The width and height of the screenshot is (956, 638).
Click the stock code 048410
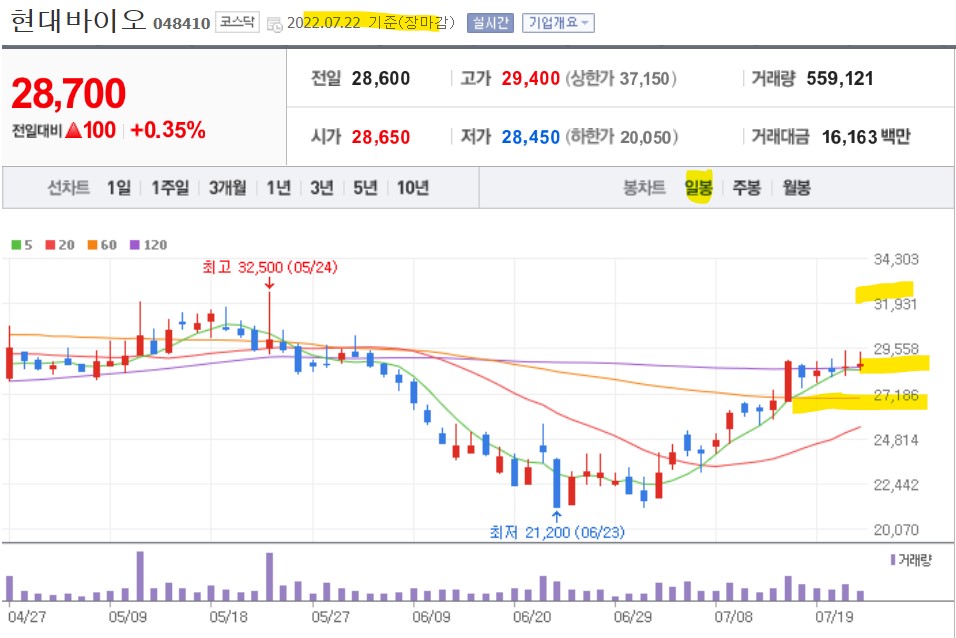[182, 24]
